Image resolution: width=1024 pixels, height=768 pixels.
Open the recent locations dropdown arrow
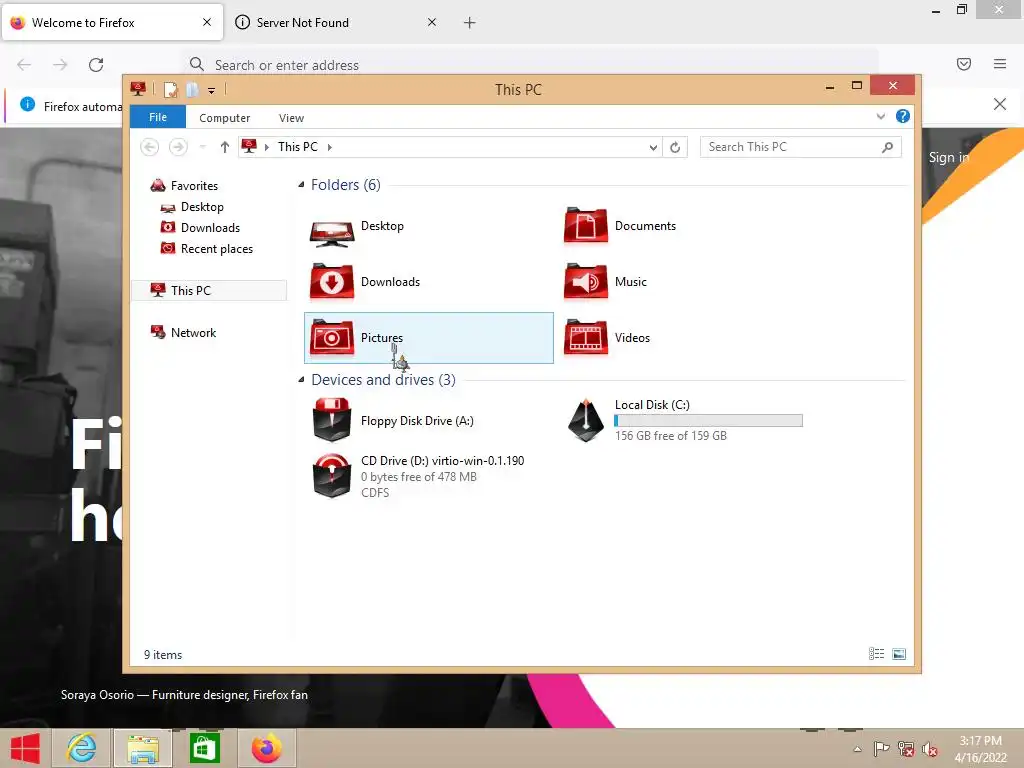click(203, 147)
